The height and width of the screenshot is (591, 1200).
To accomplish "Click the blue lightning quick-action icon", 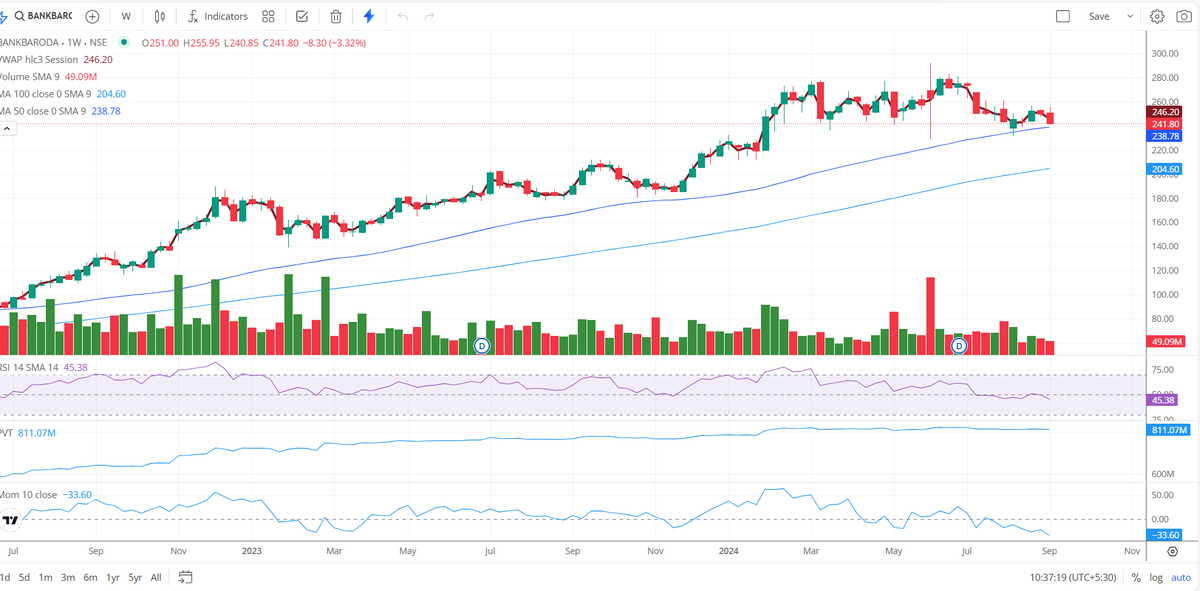I will [369, 16].
